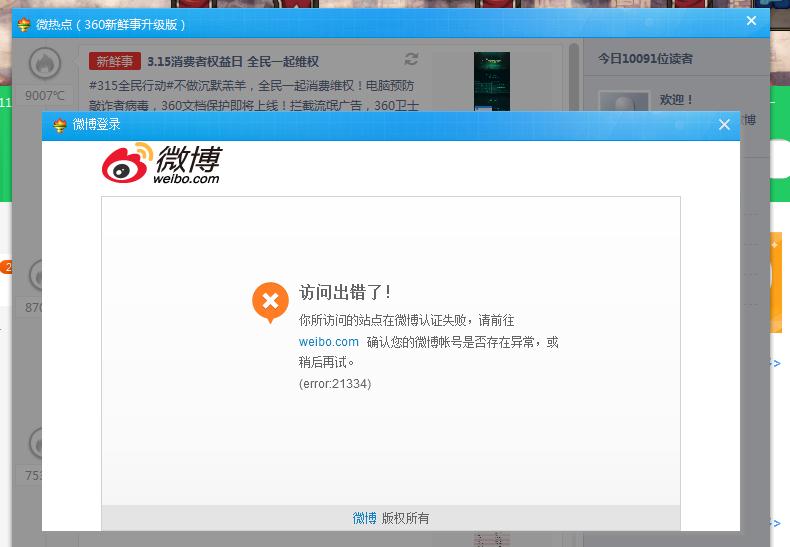The height and width of the screenshot is (547, 790).
Task: Click the partially hidden flame icon above 870
Action: tap(36, 276)
